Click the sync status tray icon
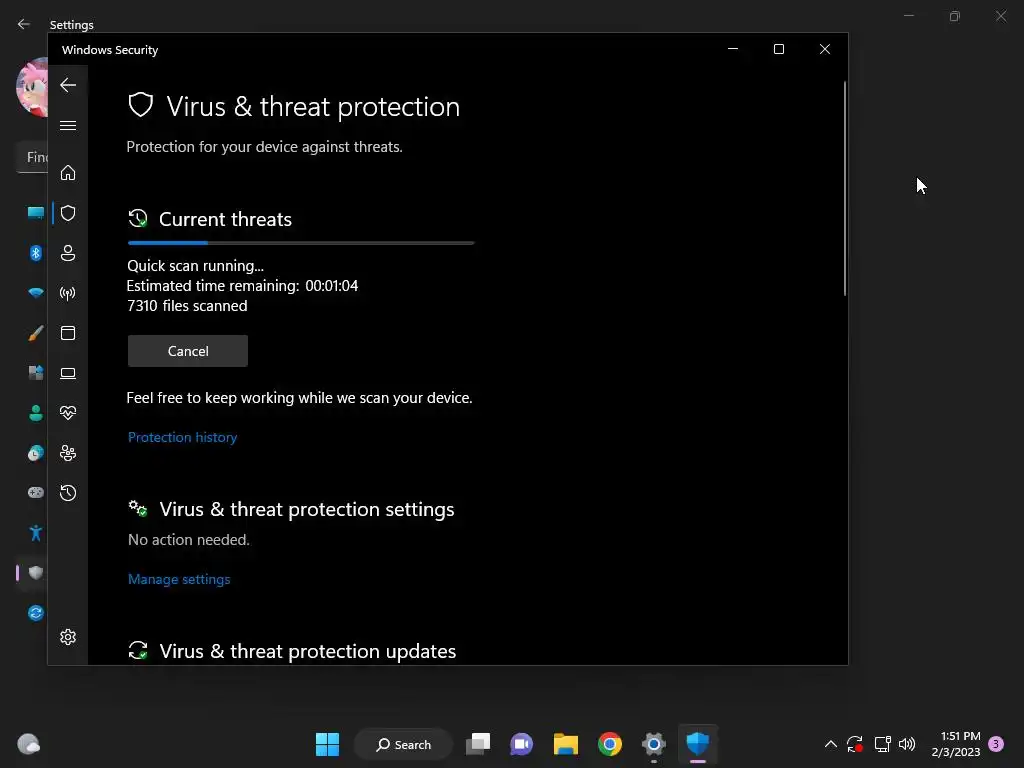This screenshot has width=1024, height=768. [855, 744]
